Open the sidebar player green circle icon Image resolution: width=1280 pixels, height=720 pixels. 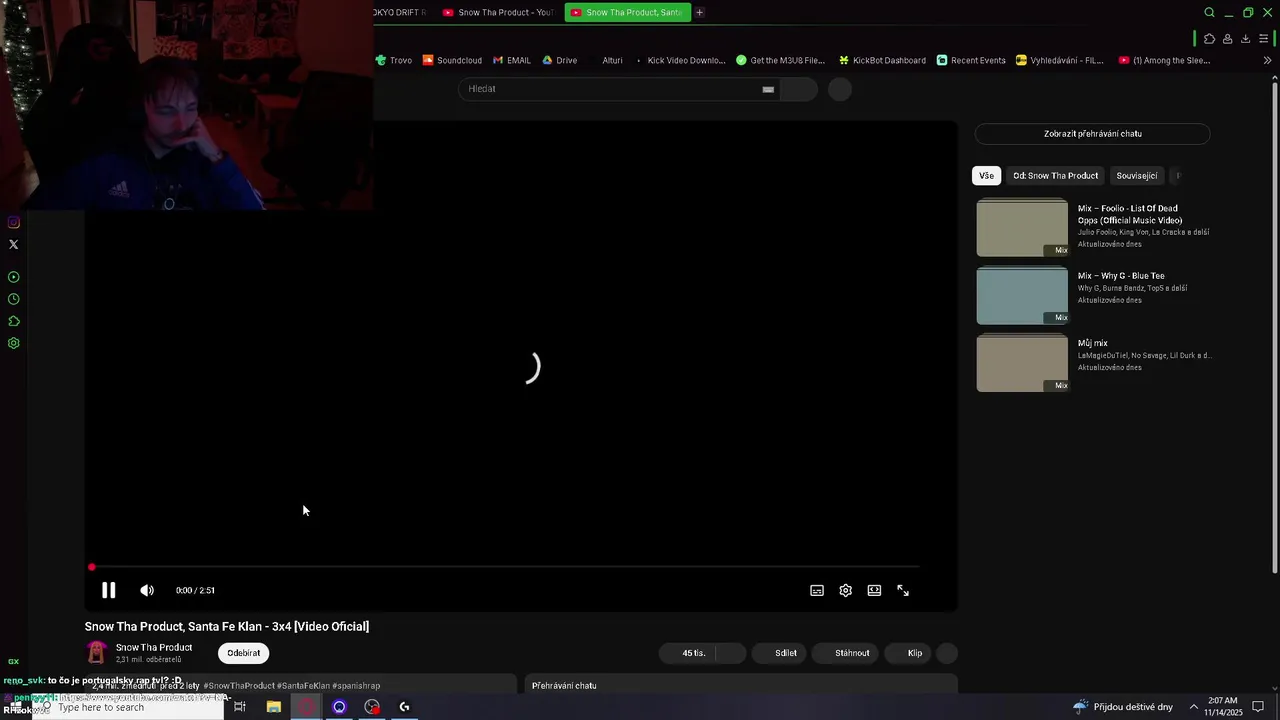pyautogui.click(x=13, y=277)
